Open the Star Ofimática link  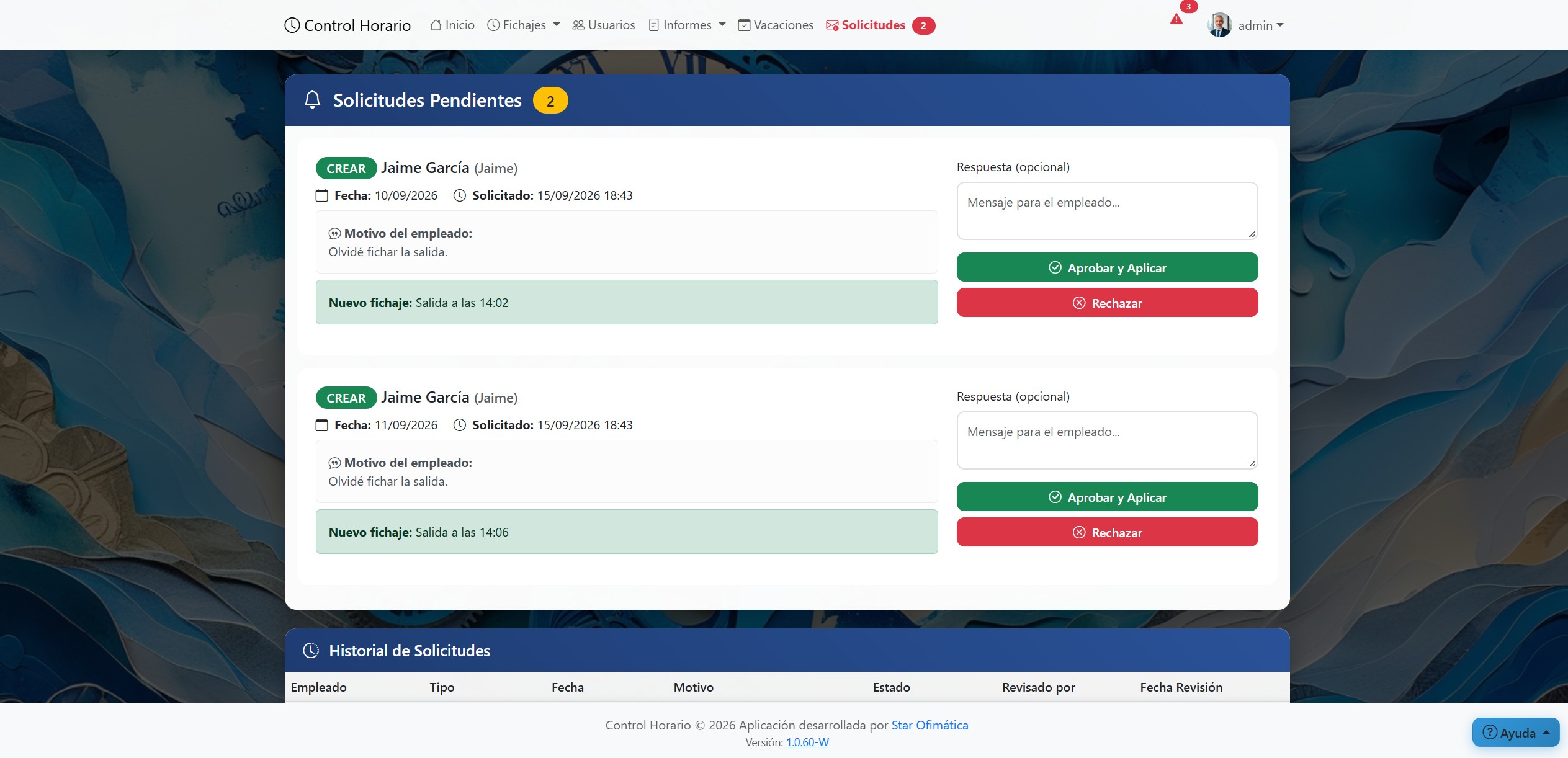click(930, 725)
